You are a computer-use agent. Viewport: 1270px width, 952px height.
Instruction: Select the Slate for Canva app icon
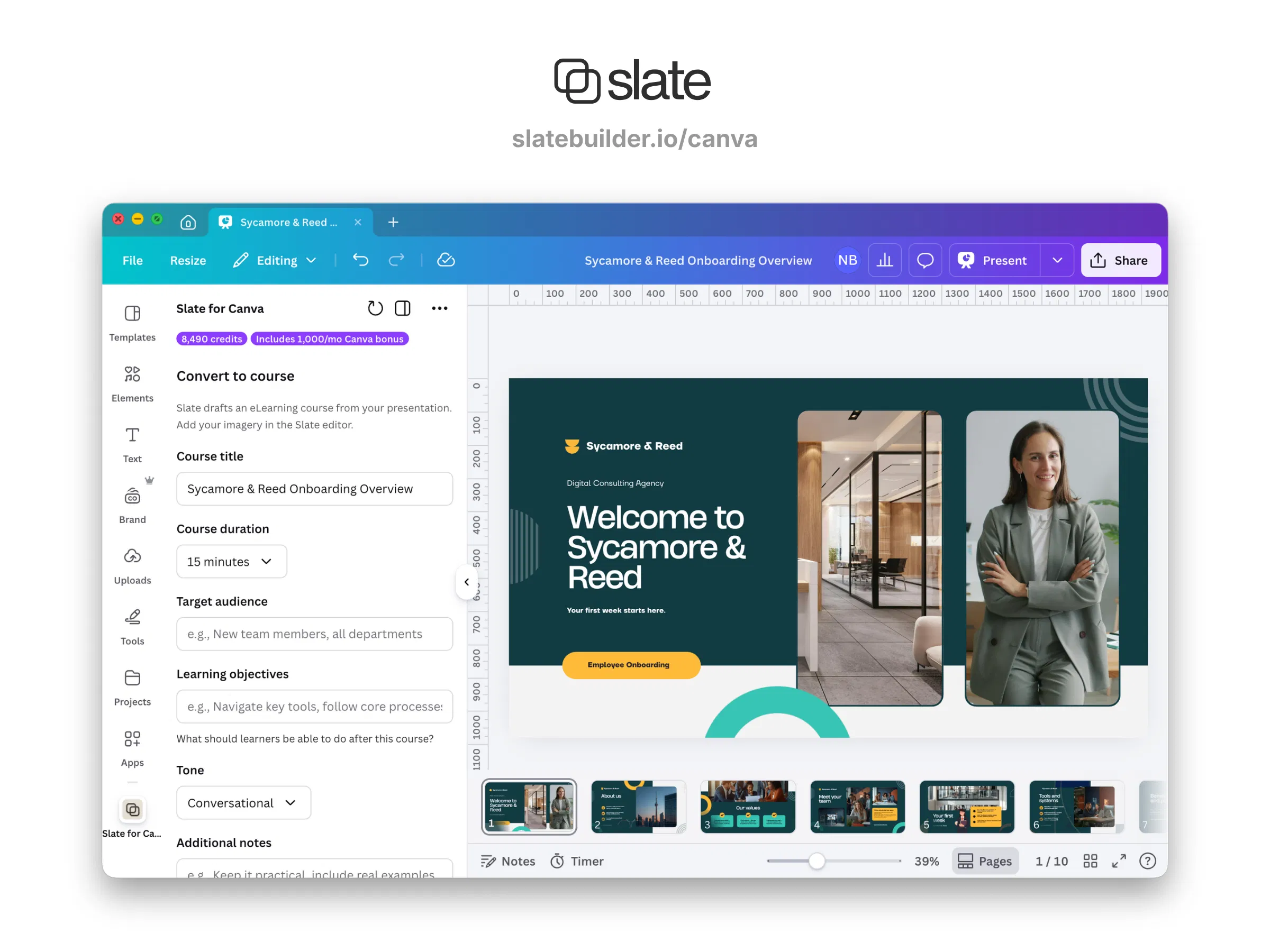(132, 810)
